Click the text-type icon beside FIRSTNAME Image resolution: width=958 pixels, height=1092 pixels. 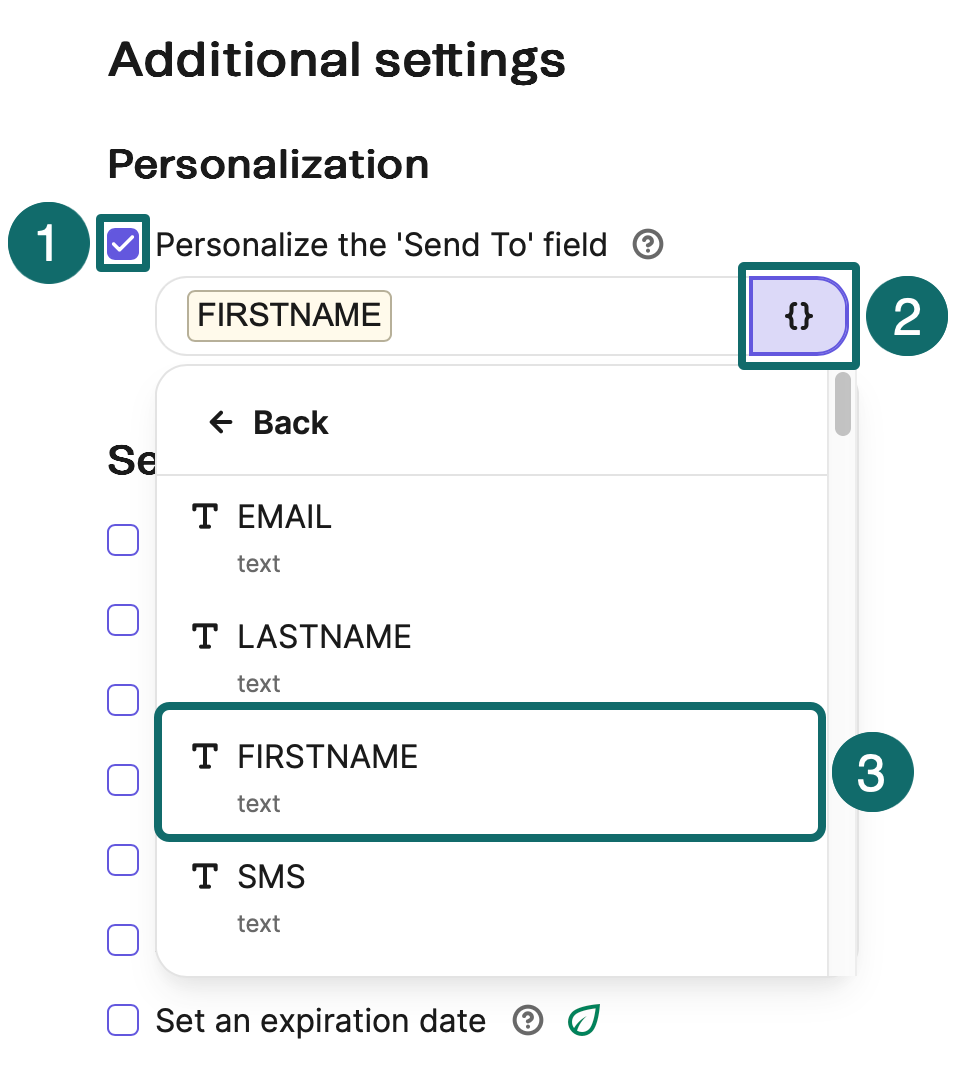pos(205,757)
